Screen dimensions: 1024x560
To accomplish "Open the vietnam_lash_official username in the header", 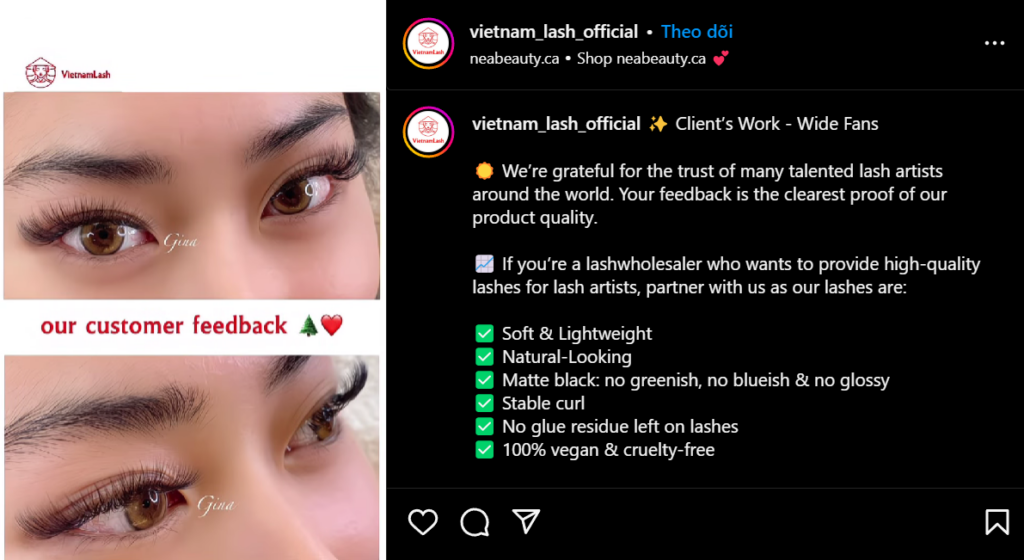I will 554,31.
